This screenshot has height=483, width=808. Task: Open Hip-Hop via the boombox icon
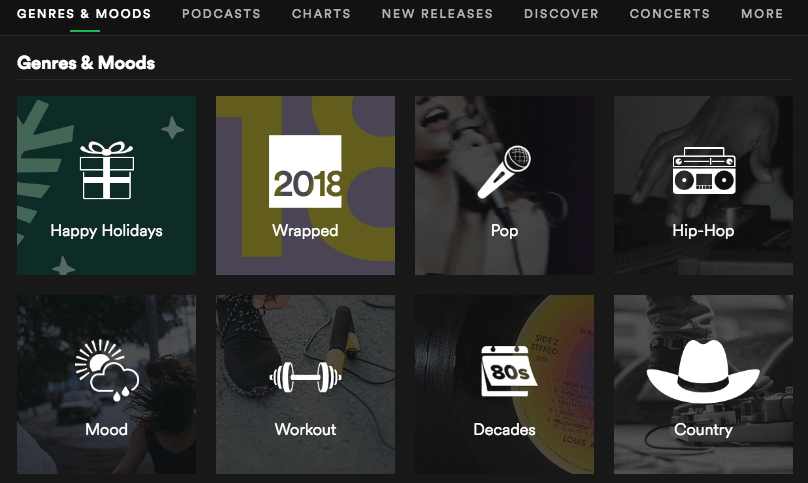tap(703, 171)
